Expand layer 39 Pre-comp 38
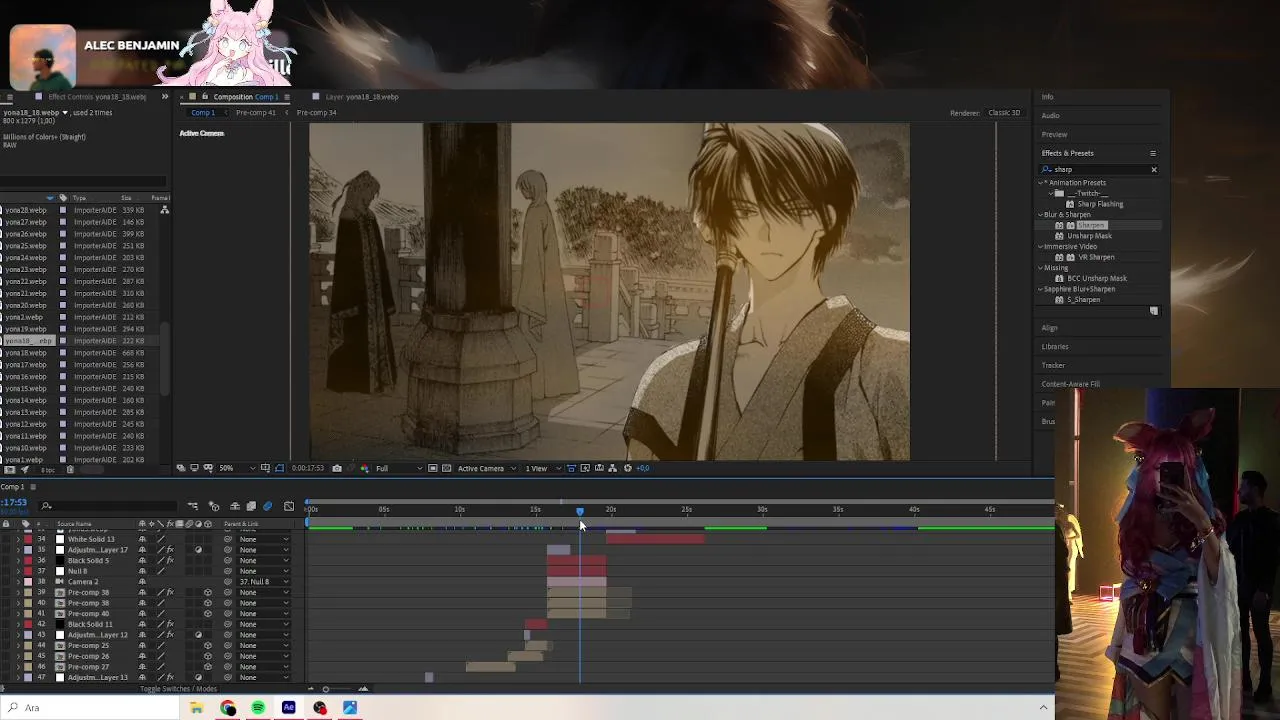The image size is (1280, 720). pos(17,592)
